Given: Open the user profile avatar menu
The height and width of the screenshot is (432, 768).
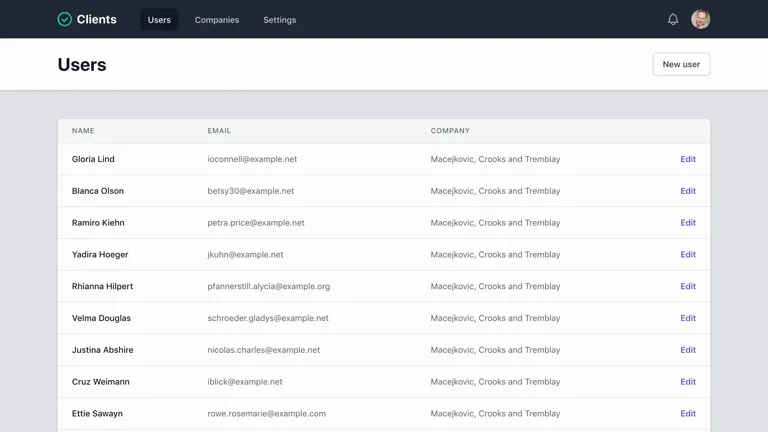Looking at the screenshot, I should click(700, 20).
